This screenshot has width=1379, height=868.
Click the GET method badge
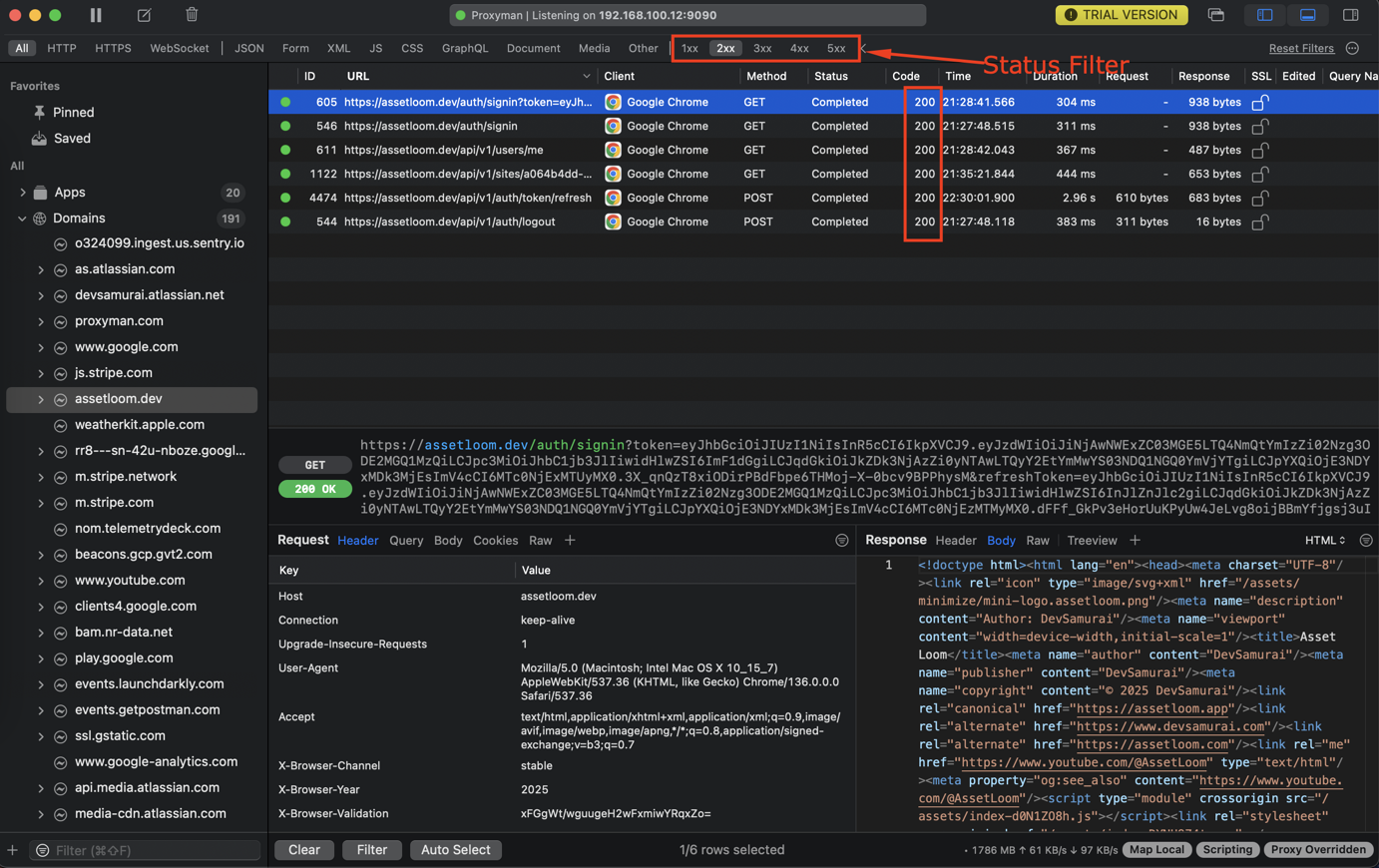(314, 465)
